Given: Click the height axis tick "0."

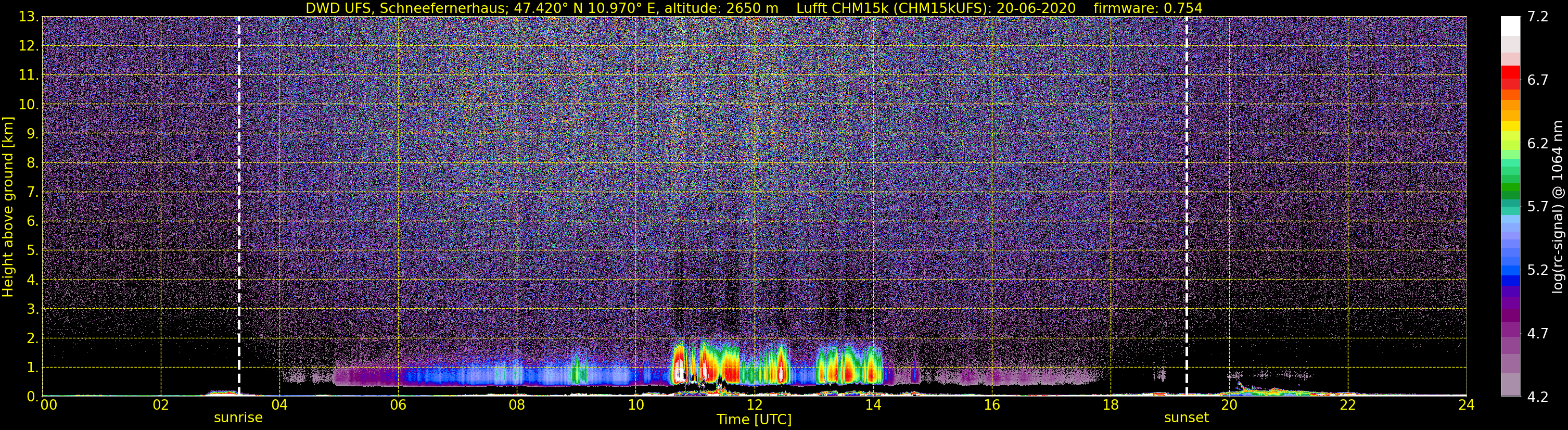Looking at the screenshot, I should (x=32, y=396).
